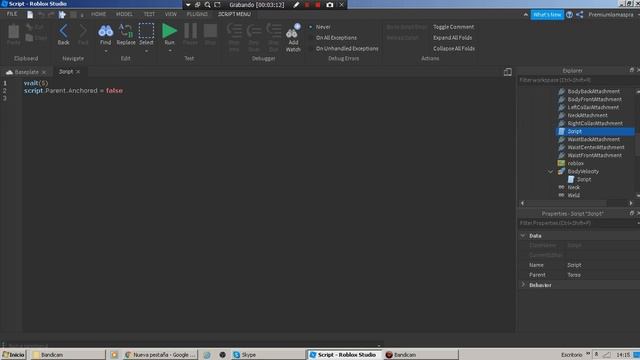Screen dimensions: 640x360
Task: Select NeckAttachment in Explorer
Action: coord(587,116)
